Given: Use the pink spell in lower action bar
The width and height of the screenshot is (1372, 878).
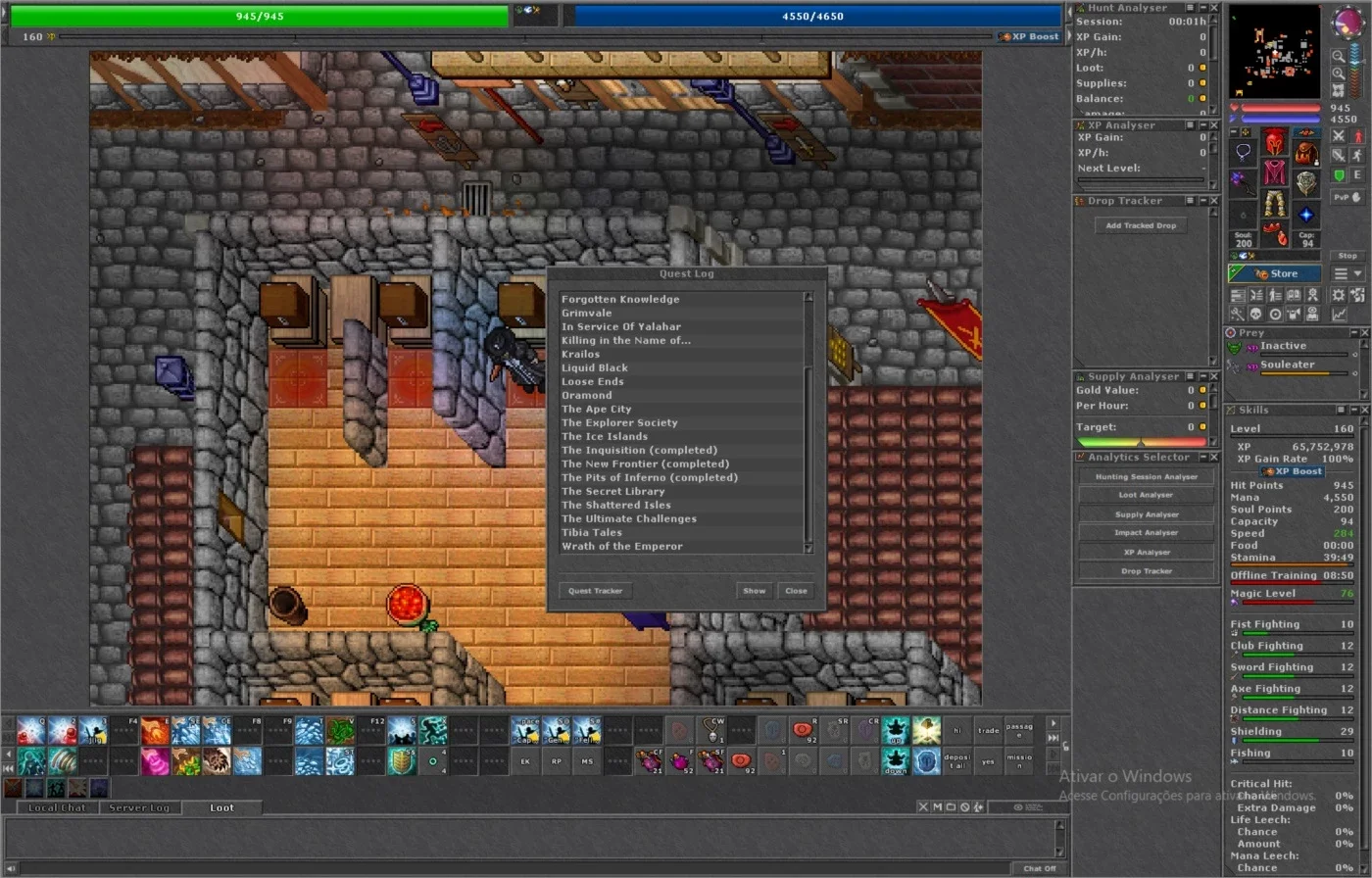Looking at the screenshot, I should 155,761.
